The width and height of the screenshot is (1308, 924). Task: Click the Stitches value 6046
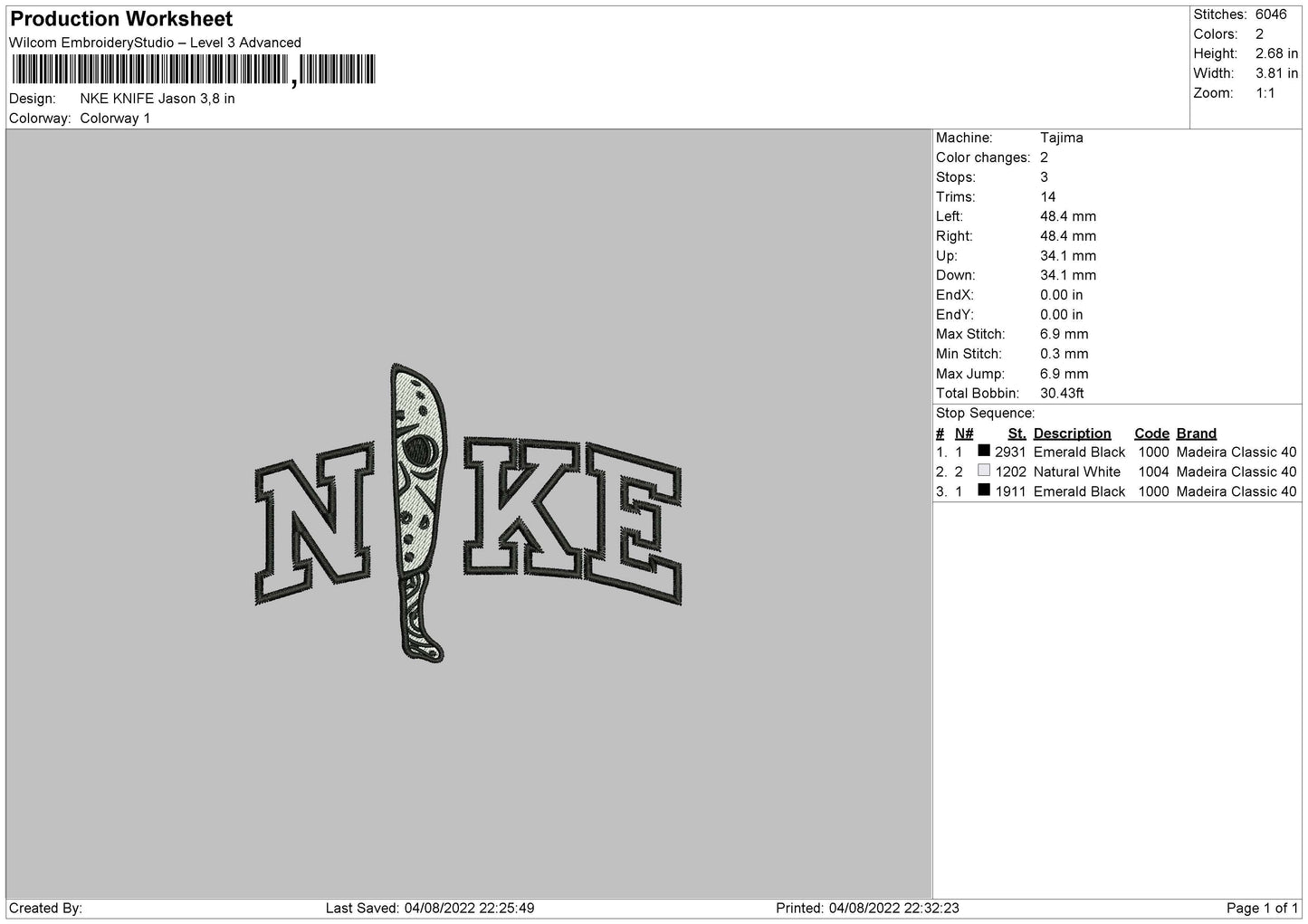tap(1271, 14)
